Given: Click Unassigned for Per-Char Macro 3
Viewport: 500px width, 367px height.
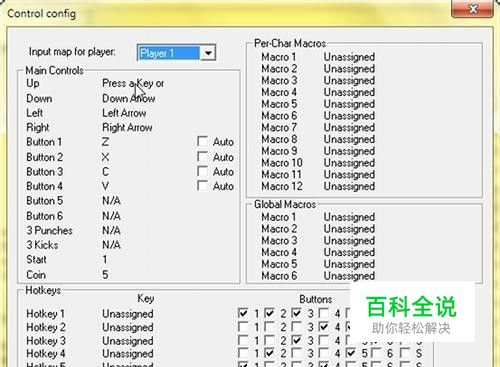Looking at the screenshot, I should pyautogui.click(x=349, y=80).
